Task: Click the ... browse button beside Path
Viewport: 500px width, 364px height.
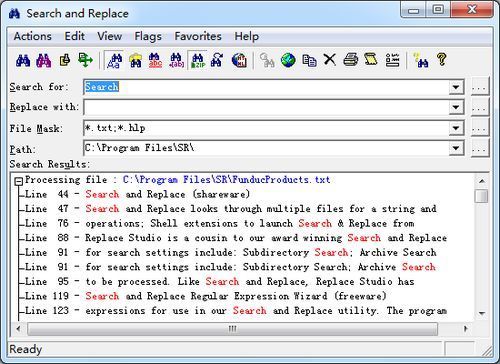Action: (479, 148)
